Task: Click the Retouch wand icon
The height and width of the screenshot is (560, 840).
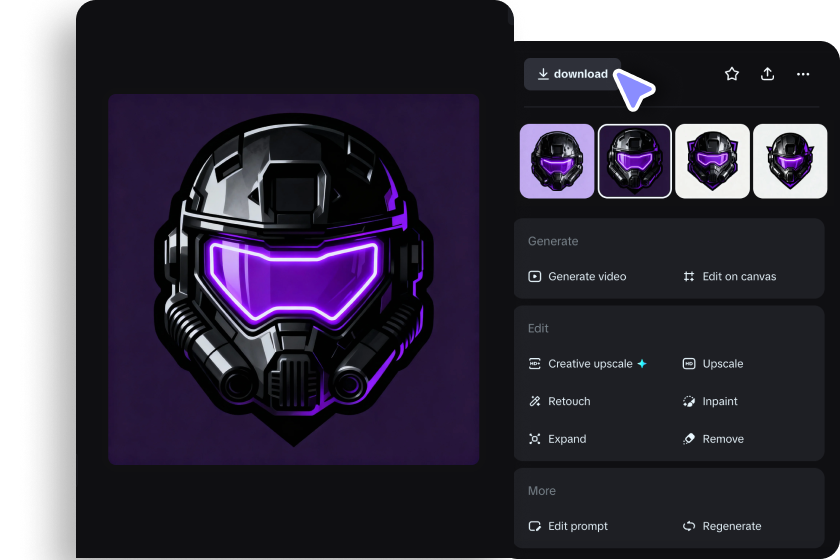Action: (x=535, y=401)
